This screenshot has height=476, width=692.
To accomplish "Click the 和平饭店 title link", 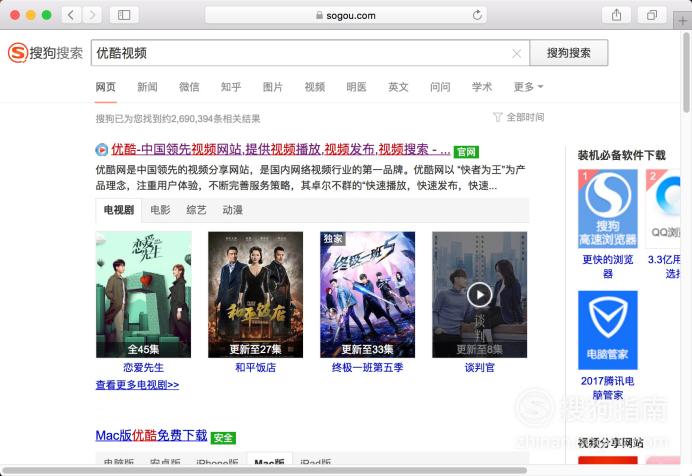I will point(256,367).
